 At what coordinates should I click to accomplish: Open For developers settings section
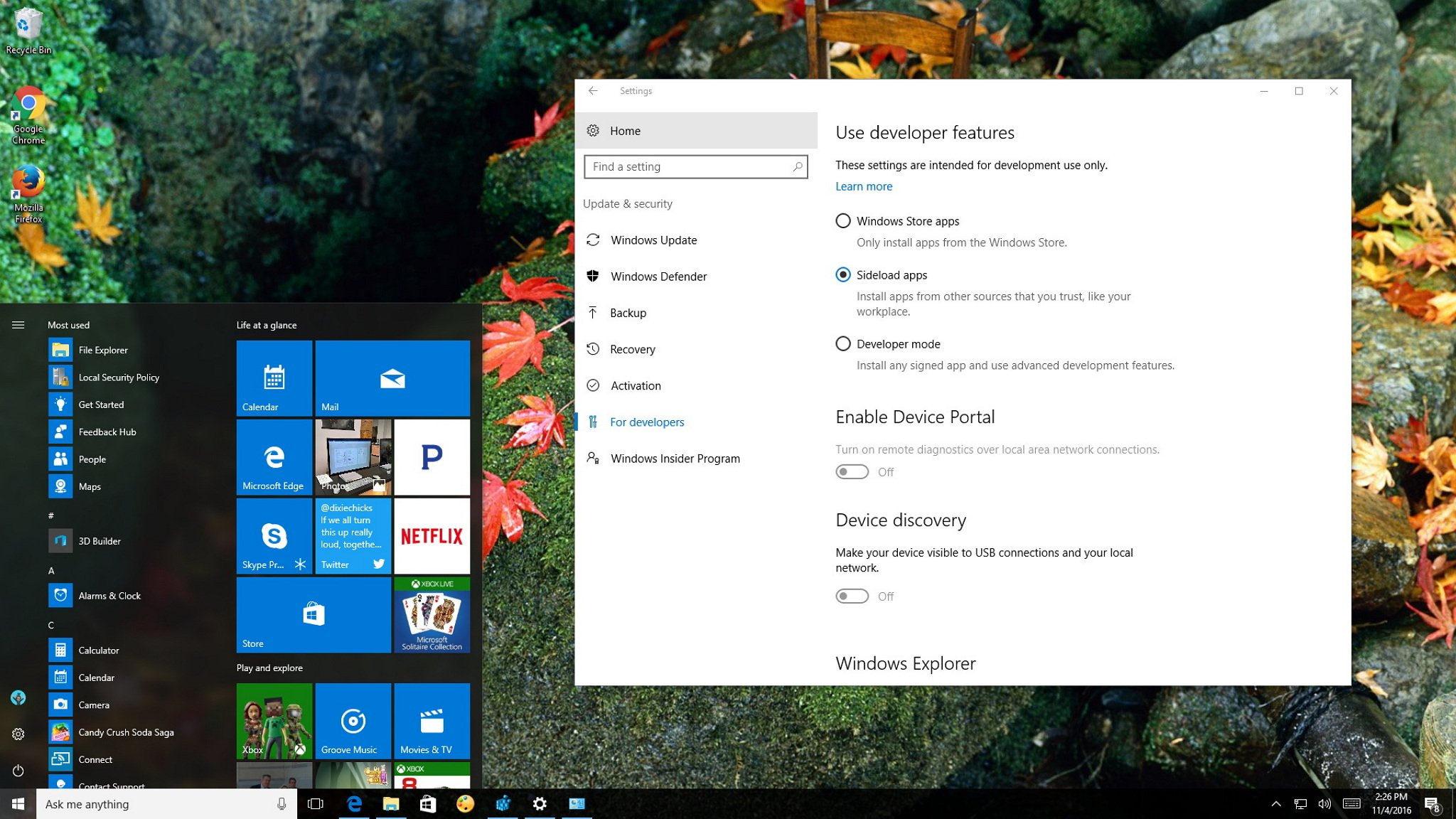pyautogui.click(x=646, y=421)
